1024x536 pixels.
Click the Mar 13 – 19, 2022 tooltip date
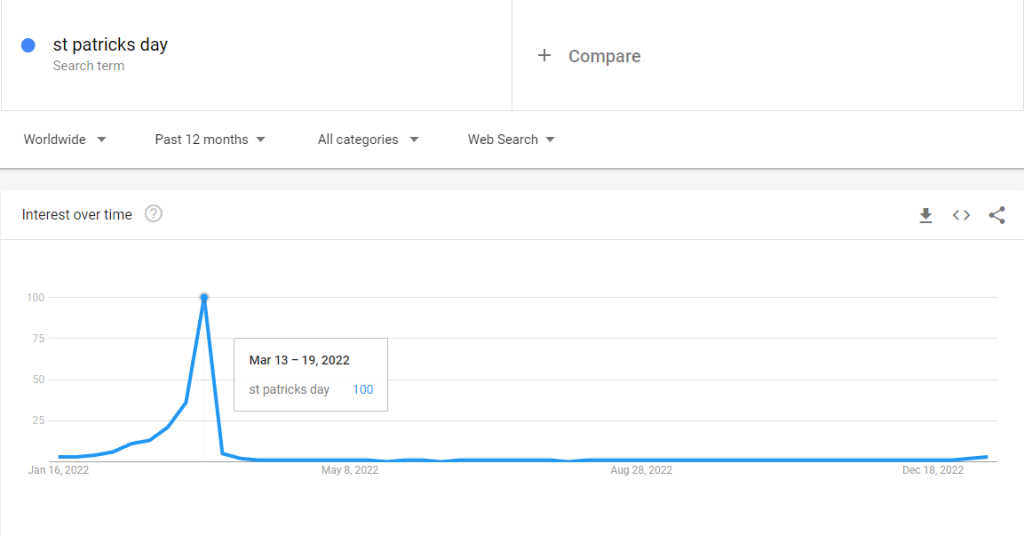[299, 360]
